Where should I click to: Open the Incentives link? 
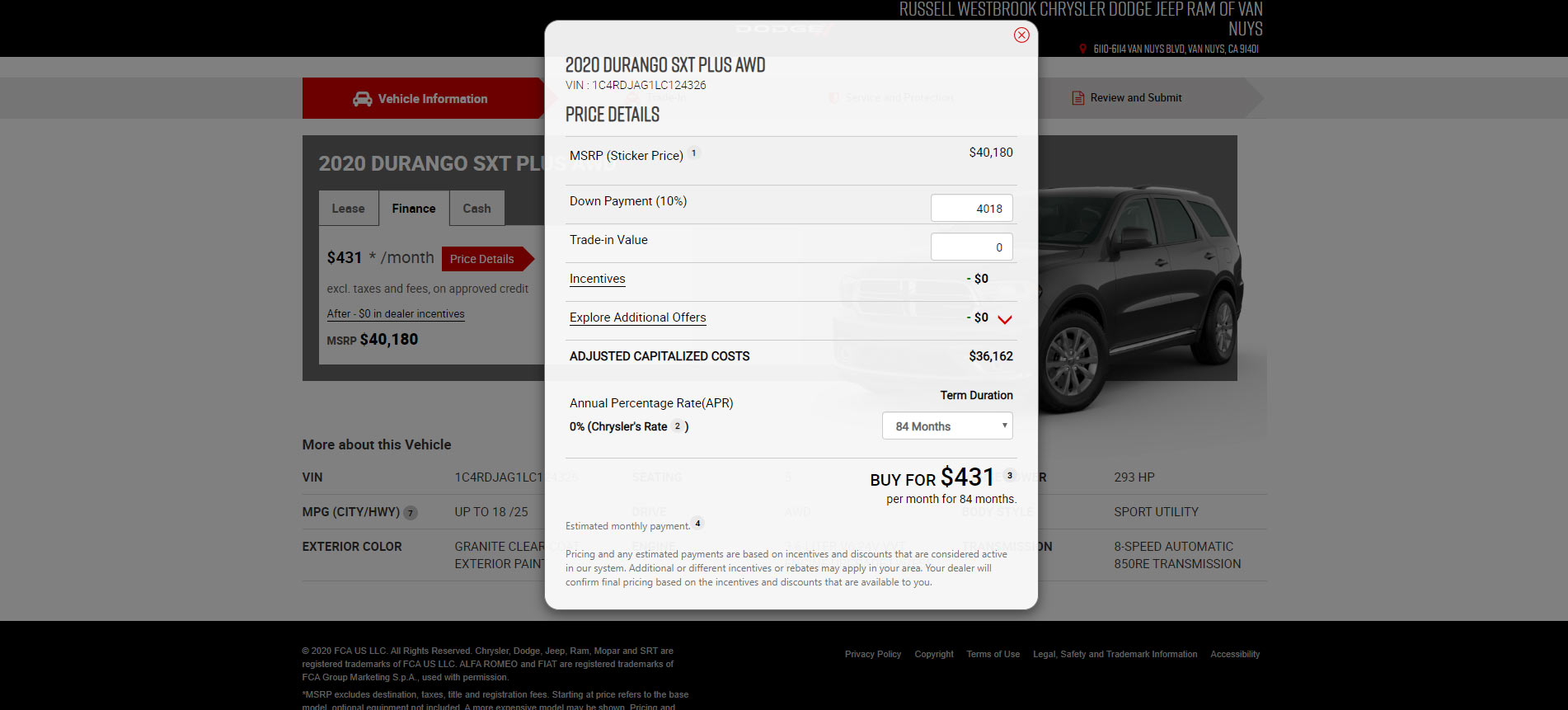[x=597, y=279]
